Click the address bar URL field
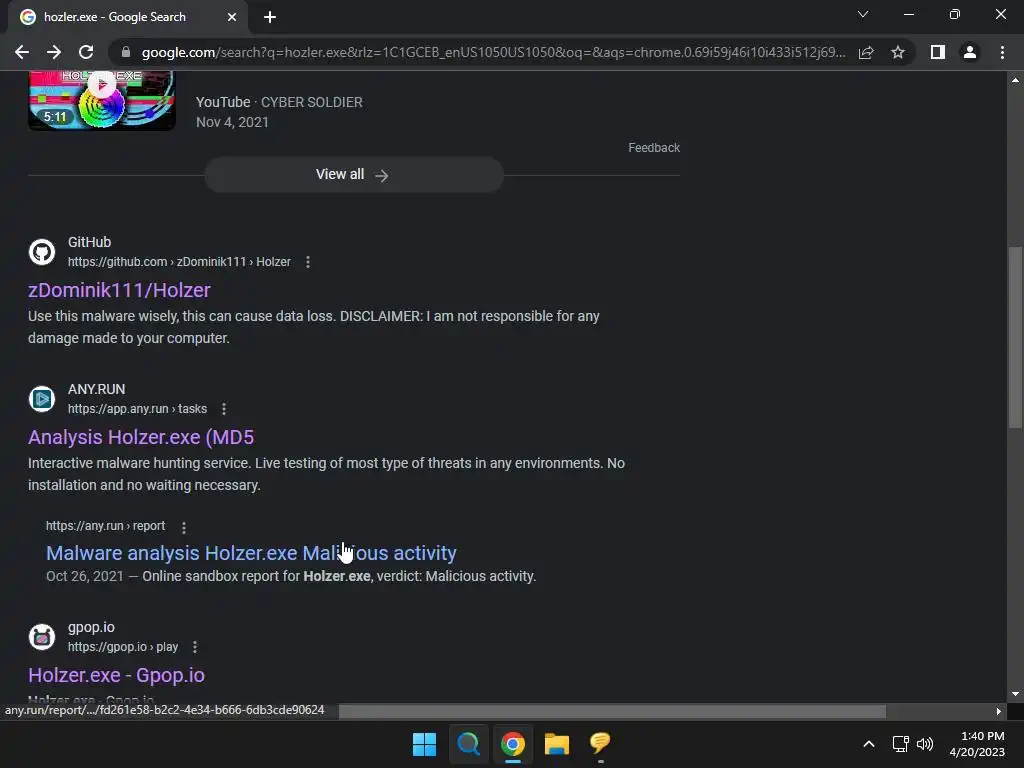This screenshot has width=1024, height=768. [x=493, y=52]
